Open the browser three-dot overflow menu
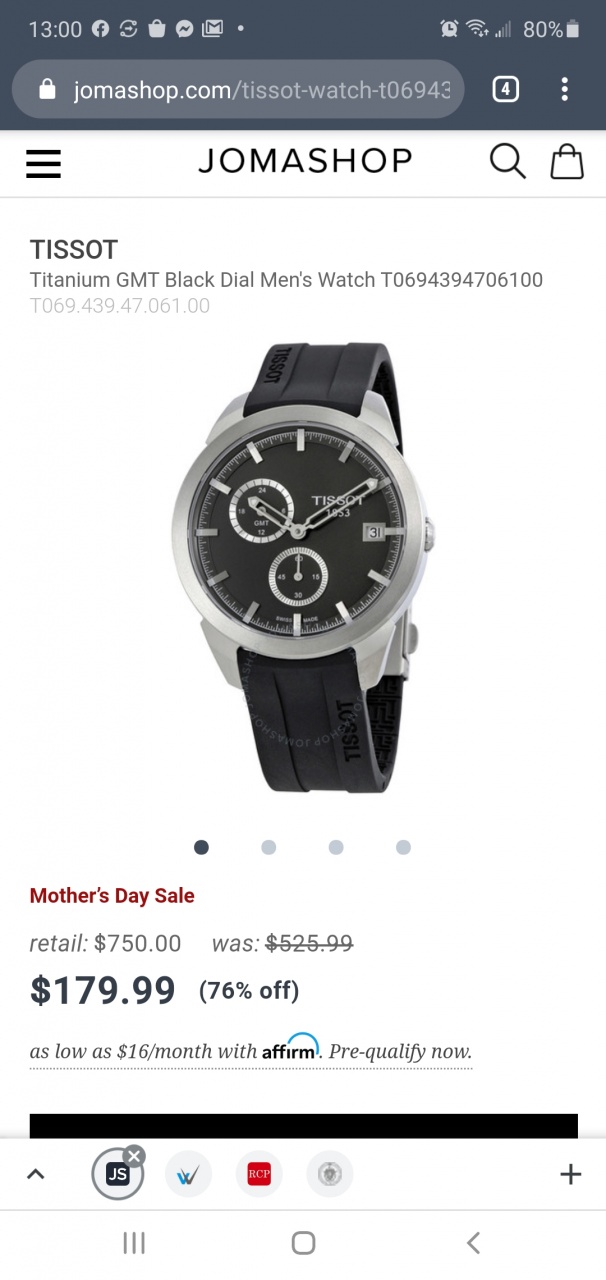 pos(565,90)
